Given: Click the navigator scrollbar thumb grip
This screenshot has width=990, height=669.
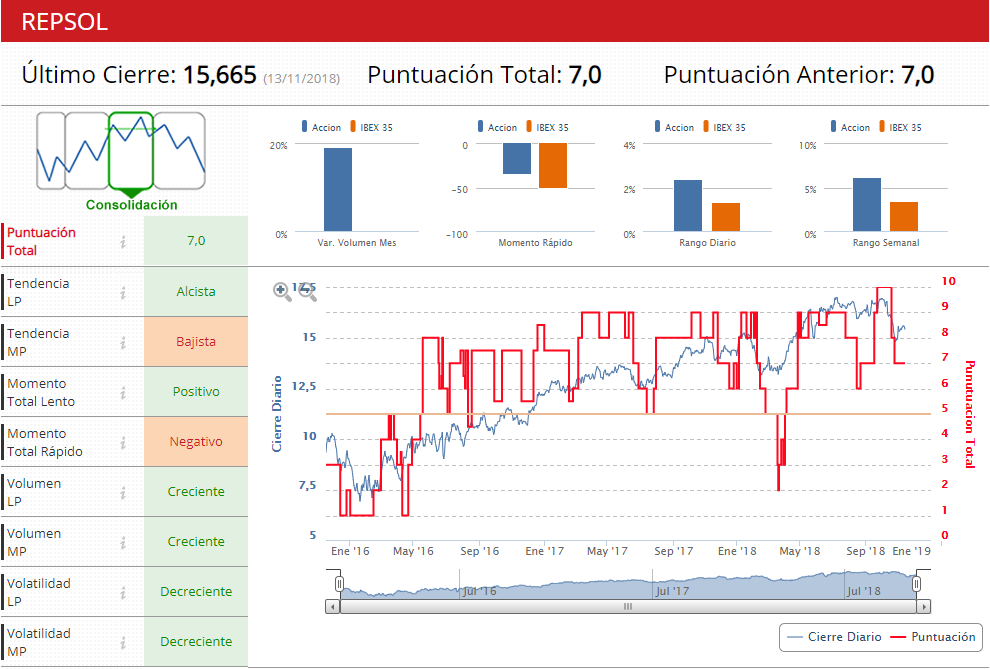Looking at the screenshot, I should point(628,607).
